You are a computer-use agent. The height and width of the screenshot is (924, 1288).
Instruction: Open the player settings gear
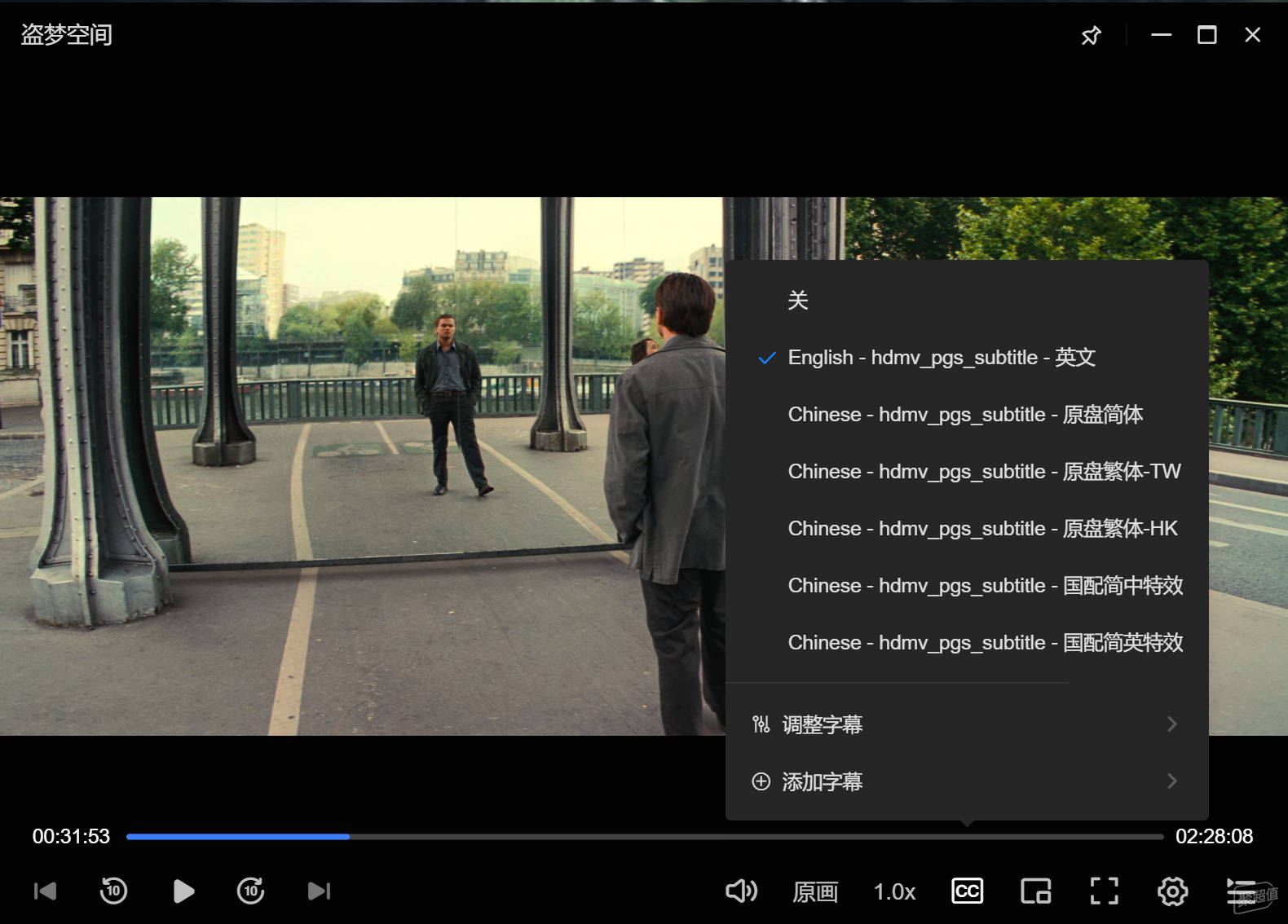(x=1173, y=891)
